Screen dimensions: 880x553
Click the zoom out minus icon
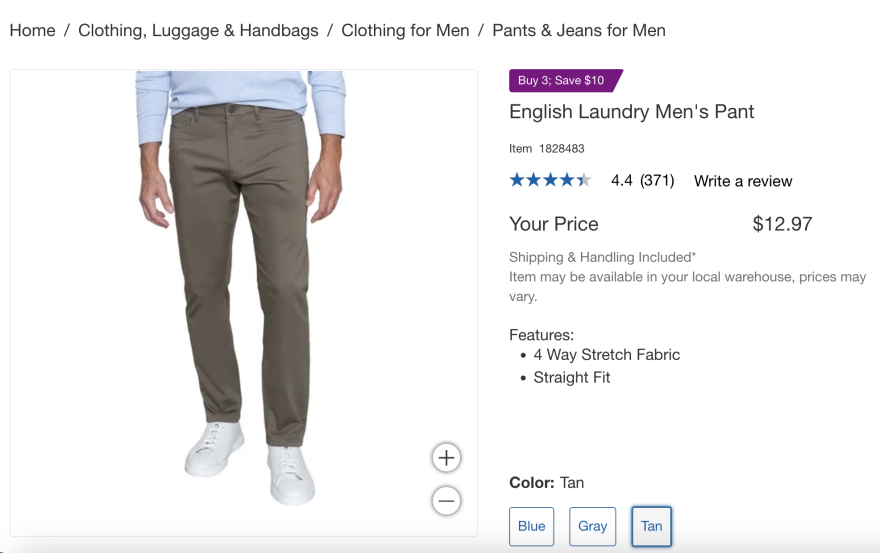pos(446,501)
